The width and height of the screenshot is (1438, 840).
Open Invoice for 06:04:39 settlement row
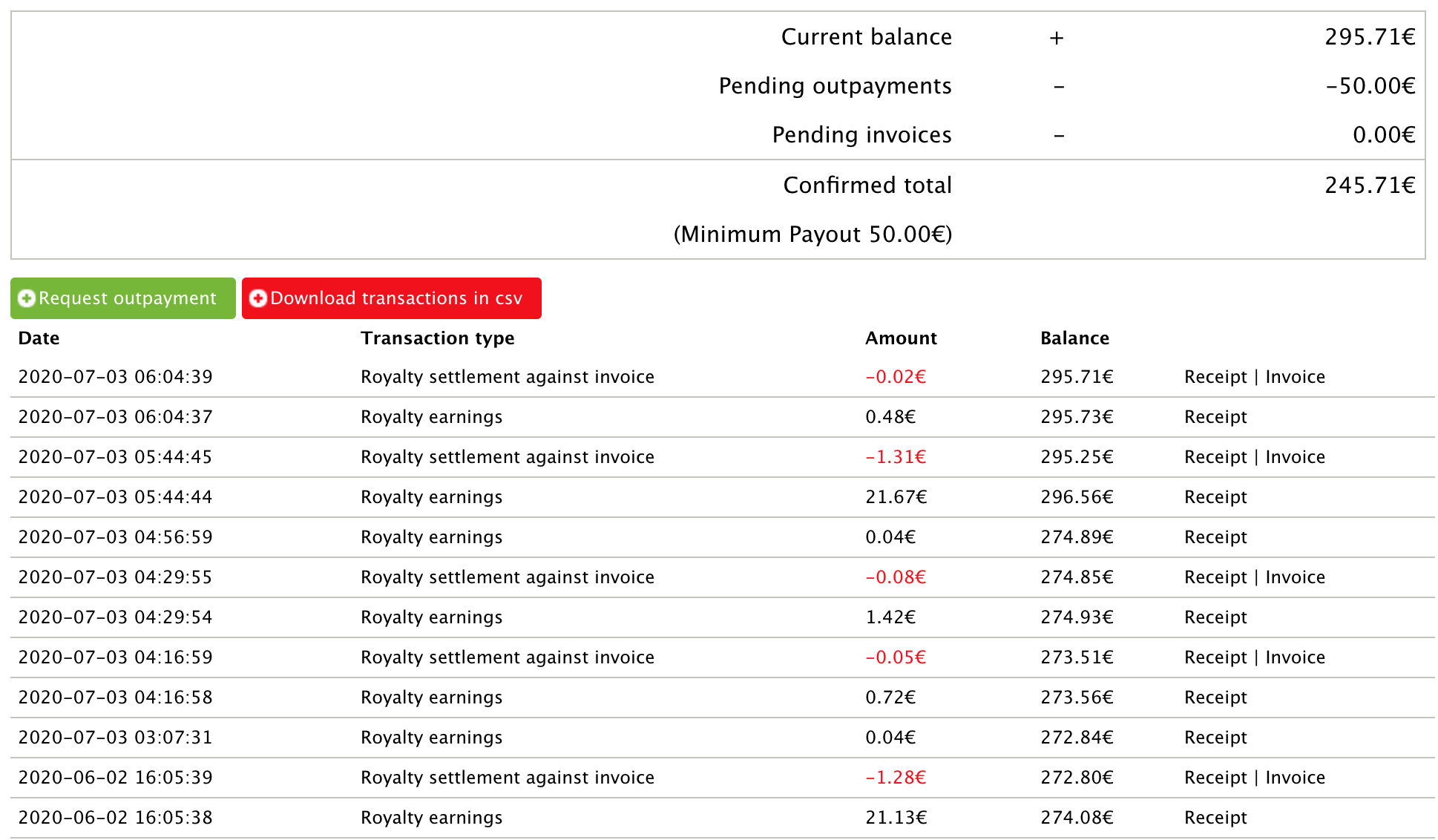coord(1295,377)
